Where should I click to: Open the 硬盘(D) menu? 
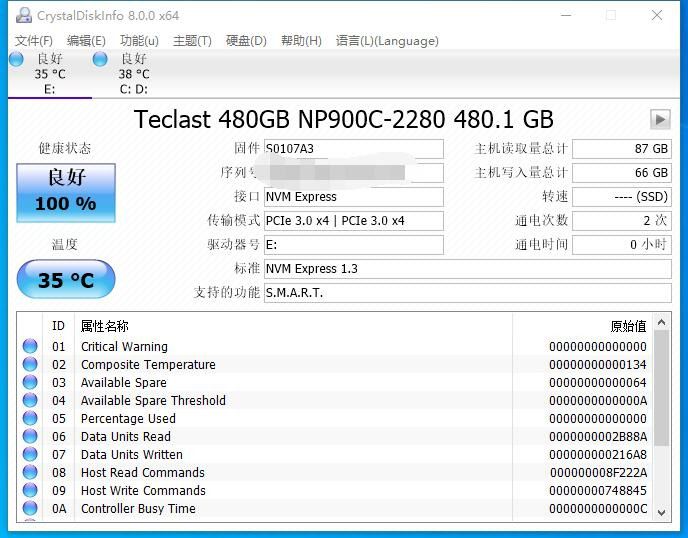(246, 41)
